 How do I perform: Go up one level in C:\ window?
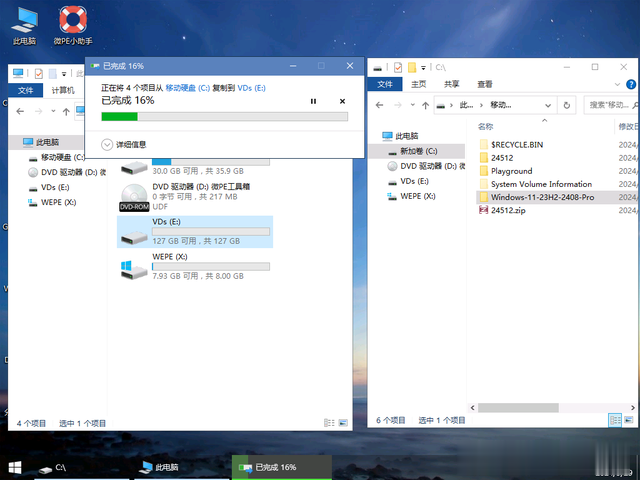(x=425, y=105)
